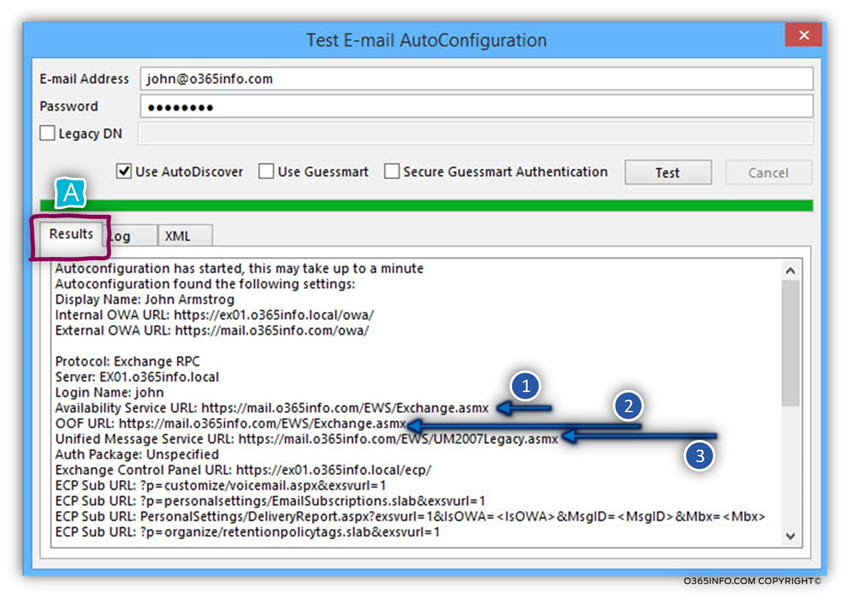Enable the Legacy DN checkbox

[48, 133]
